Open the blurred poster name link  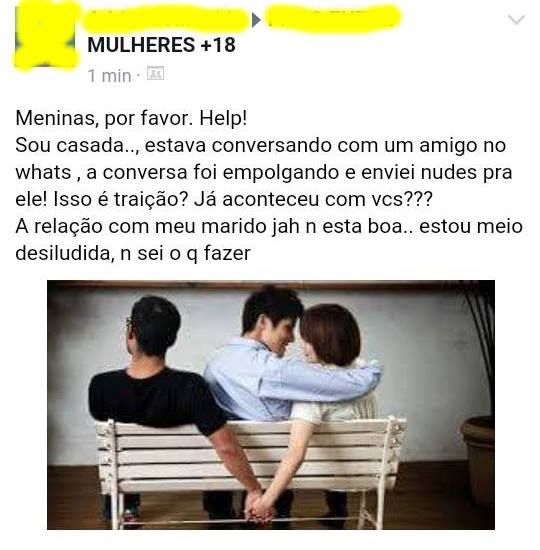tap(165, 18)
